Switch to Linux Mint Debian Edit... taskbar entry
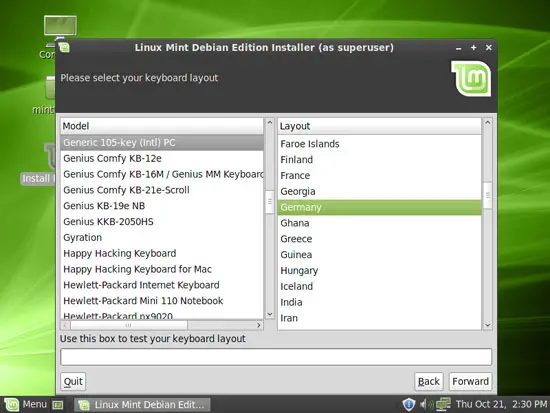 142,405
